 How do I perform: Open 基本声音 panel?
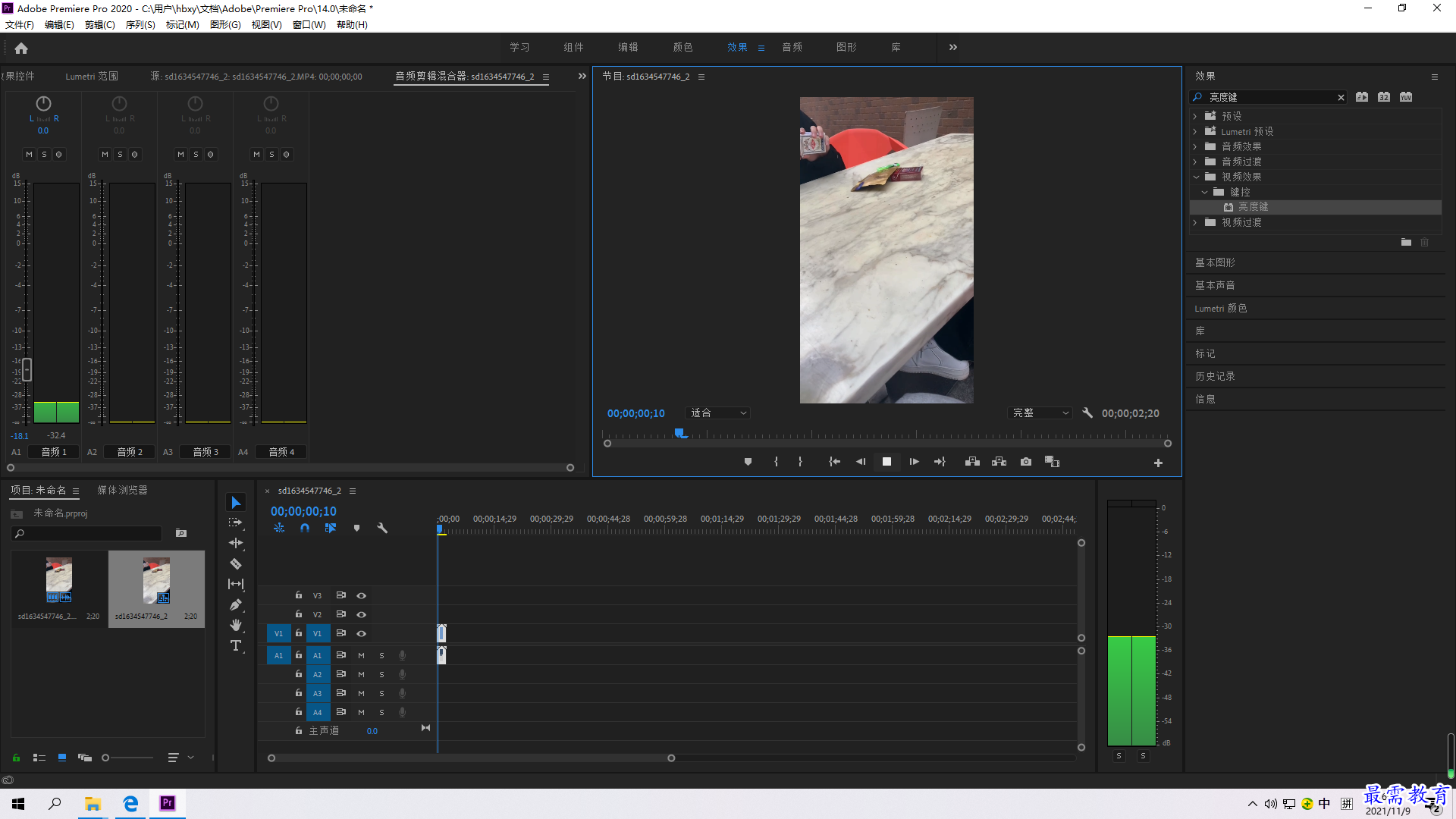coord(1215,285)
